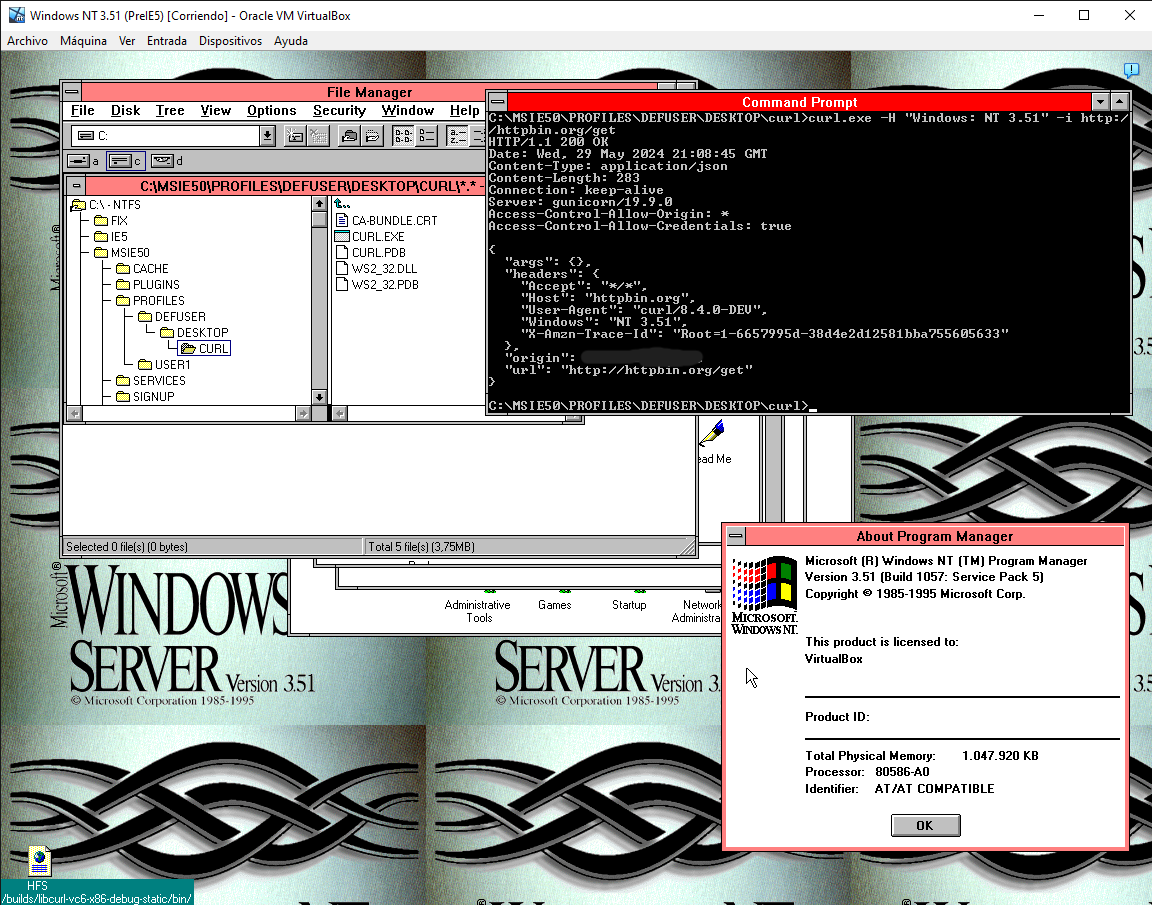Open VirtualBox Dispositivos menu
Image resolution: width=1152 pixels, height=905 pixels.
coord(230,41)
